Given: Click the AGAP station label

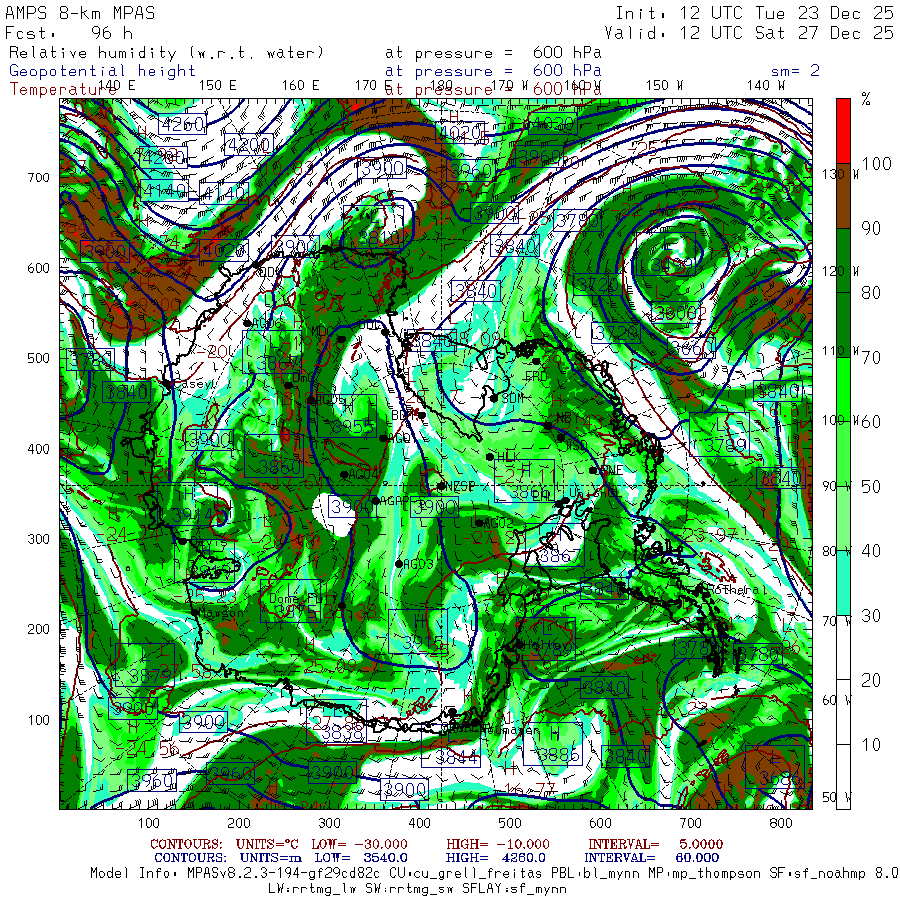Looking at the screenshot, I should point(394,501).
